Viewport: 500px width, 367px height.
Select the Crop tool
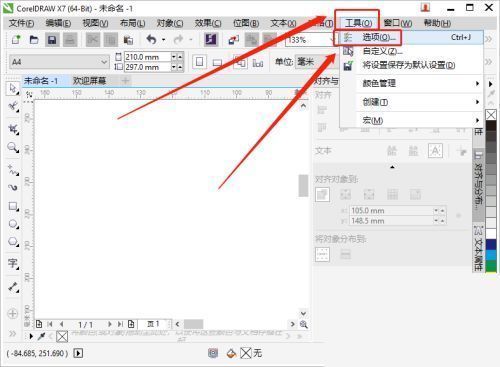pyautogui.click(x=13, y=129)
